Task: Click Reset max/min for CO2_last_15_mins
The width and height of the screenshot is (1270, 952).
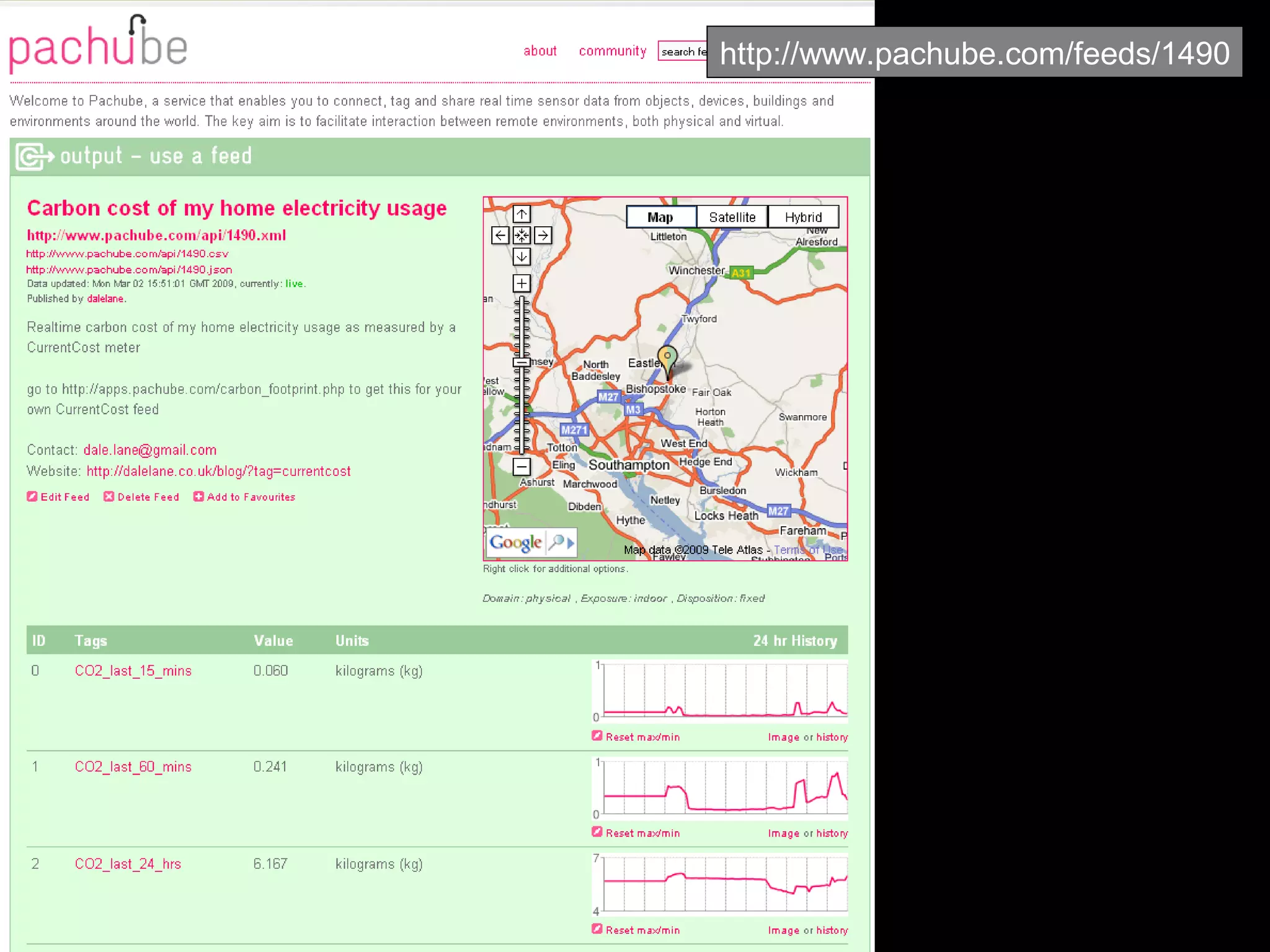Action: click(643, 737)
